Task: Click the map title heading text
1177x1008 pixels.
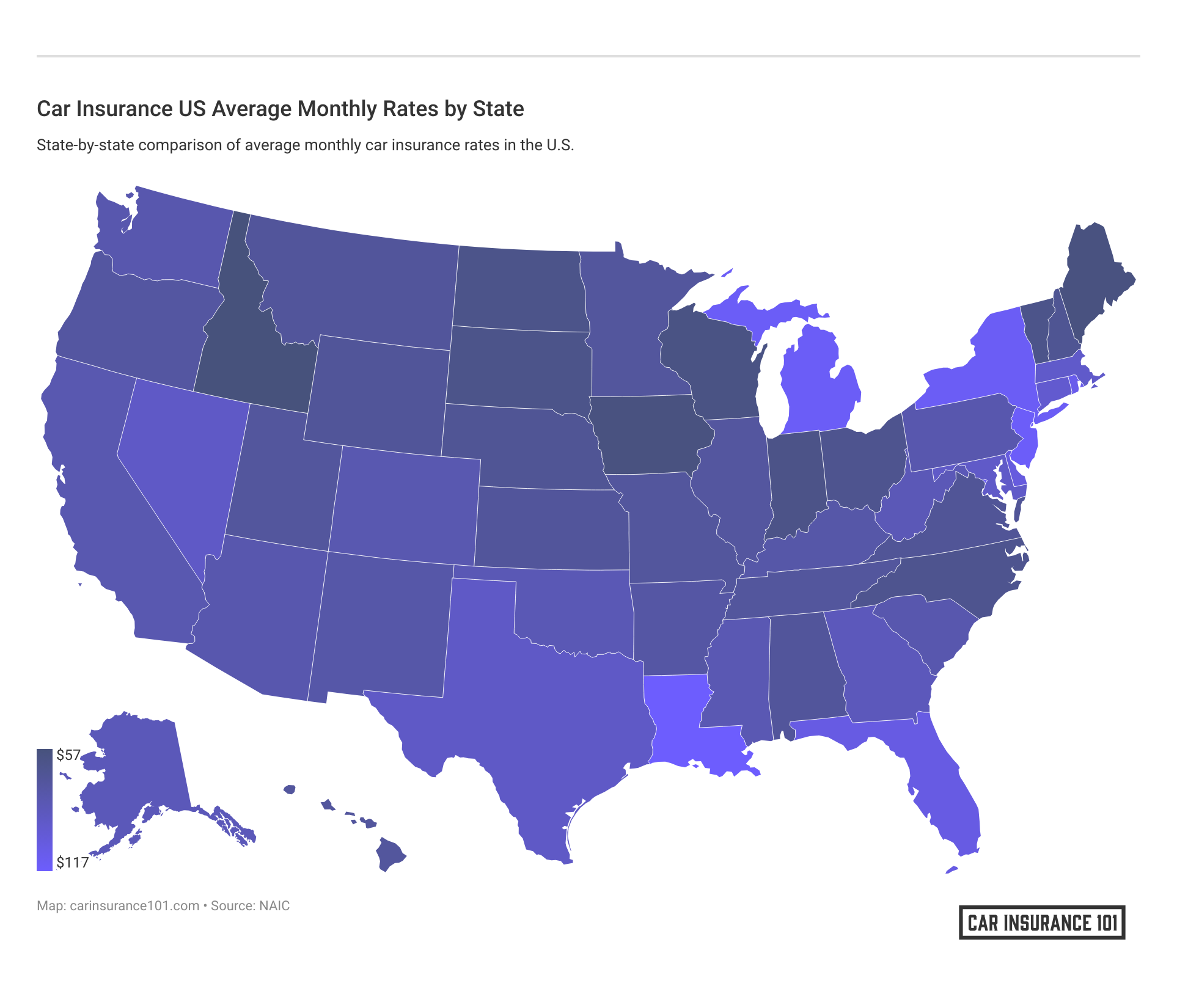Action: (280, 109)
